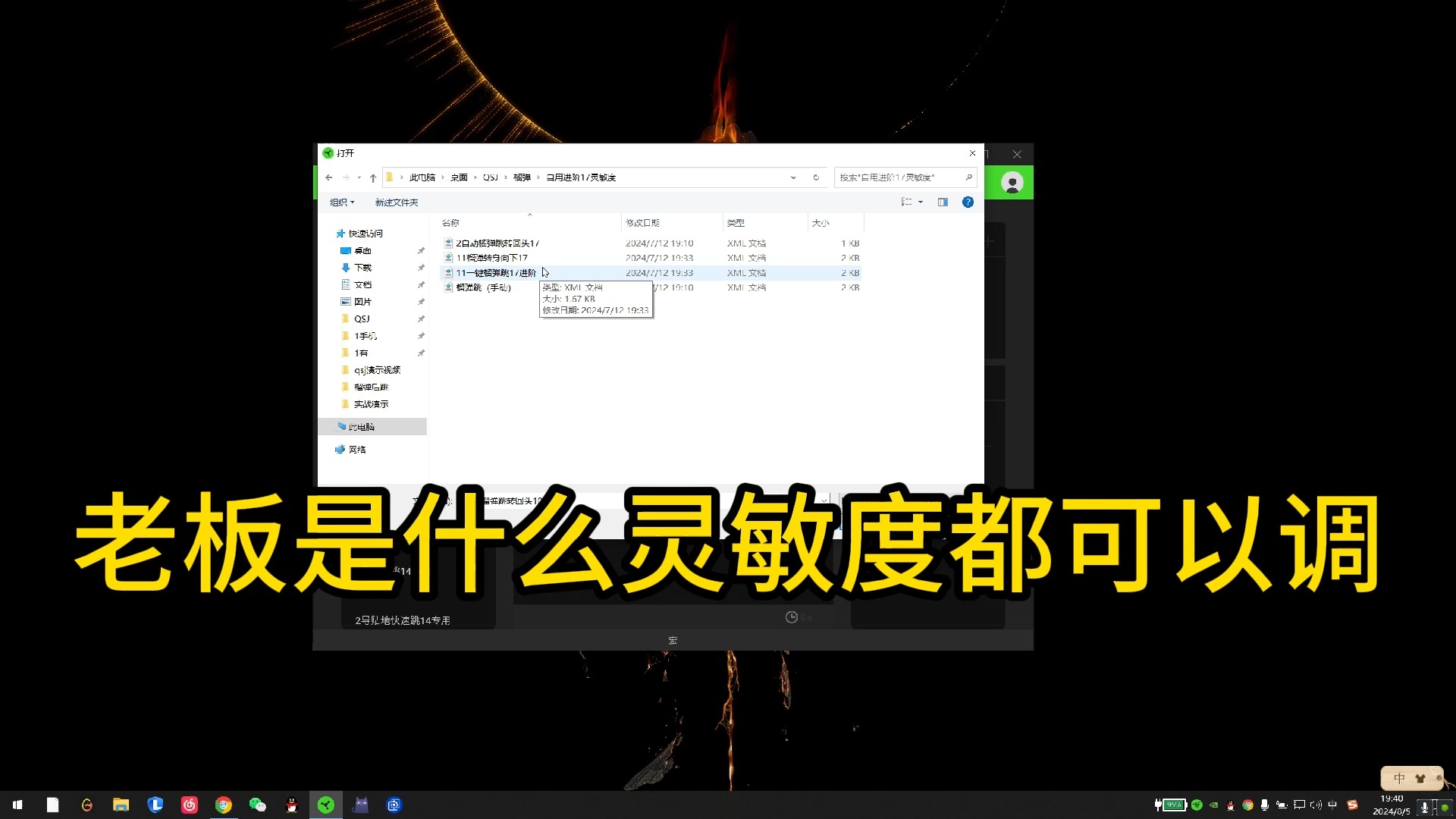Select 快速访问 in the navigation pane
This screenshot has height=819, width=1456.
pos(366,234)
